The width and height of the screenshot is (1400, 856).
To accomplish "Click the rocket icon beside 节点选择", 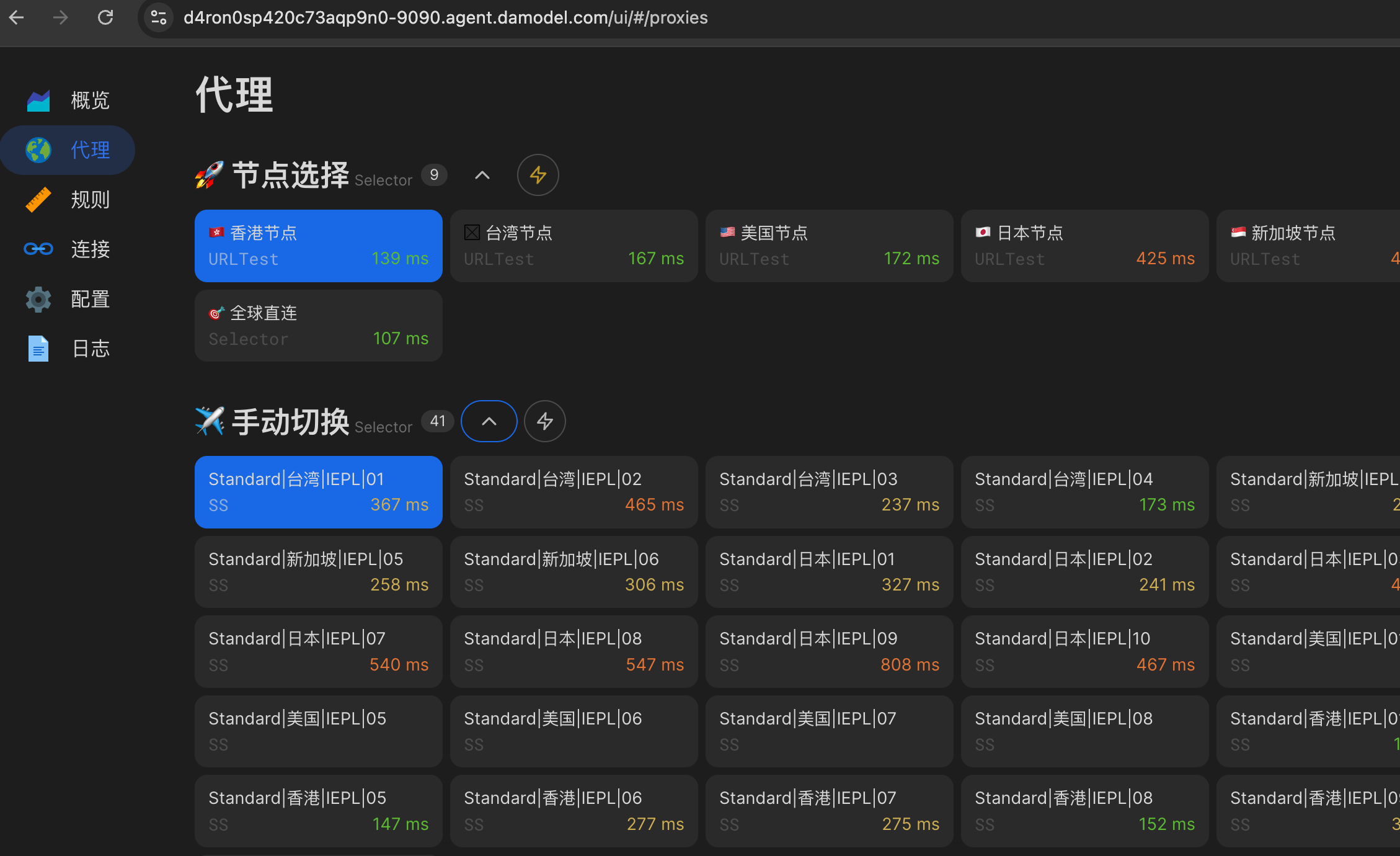I will (209, 175).
